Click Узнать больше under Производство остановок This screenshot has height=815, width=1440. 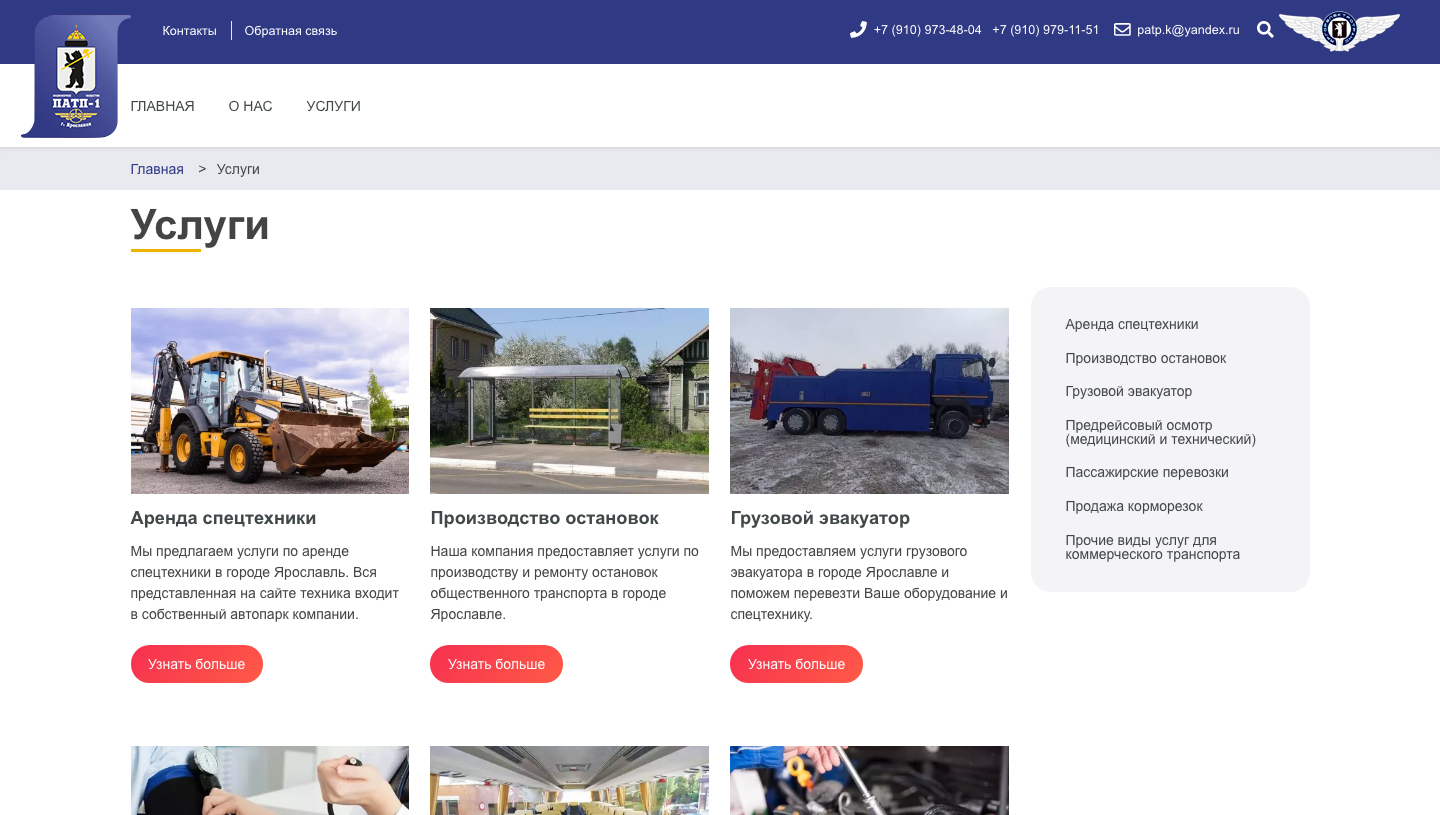[x=496, y=664]
